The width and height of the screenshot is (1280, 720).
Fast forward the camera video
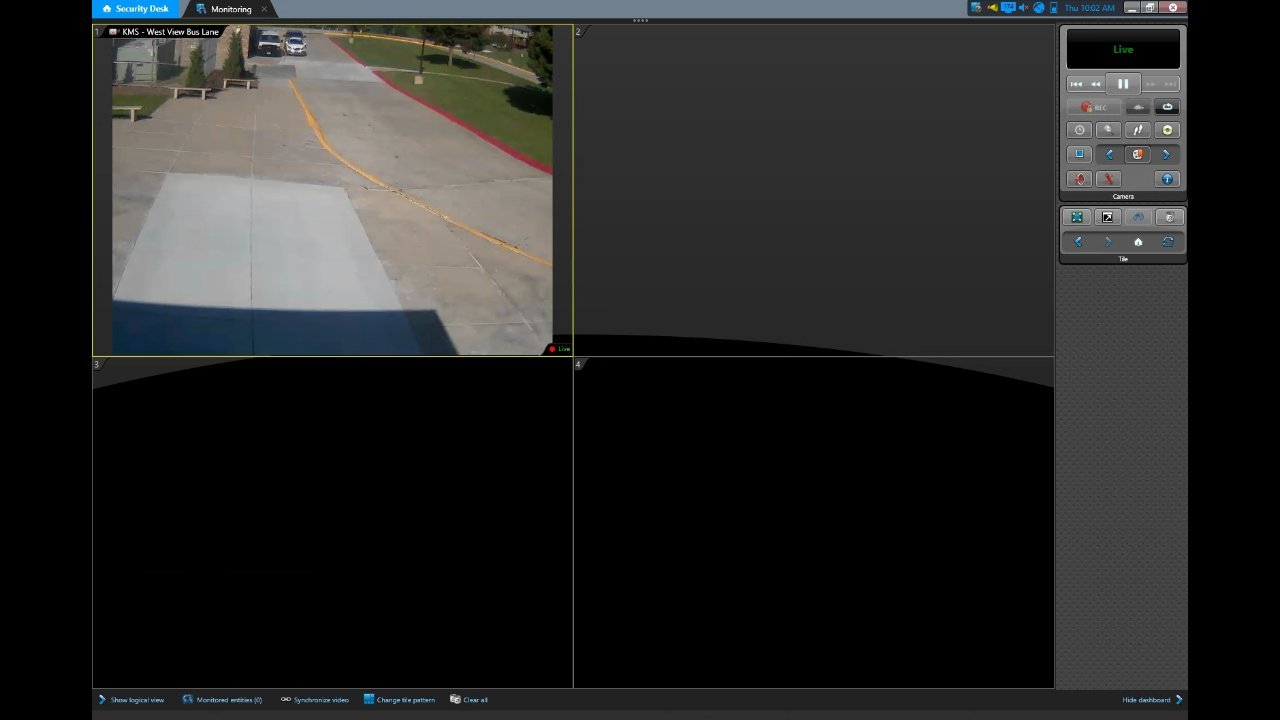click(1150, 84)
